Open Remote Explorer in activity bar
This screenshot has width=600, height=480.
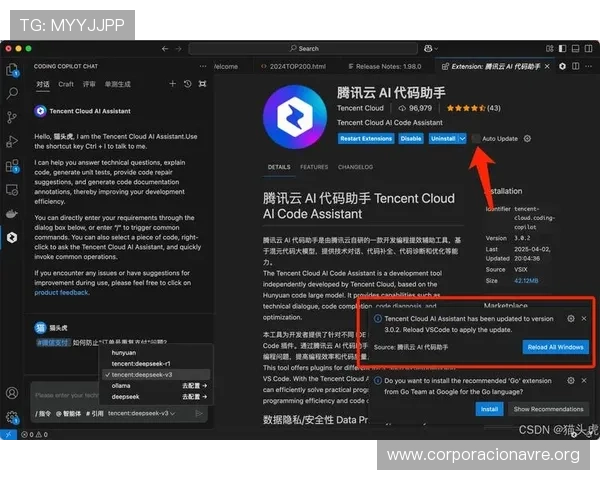12,190
